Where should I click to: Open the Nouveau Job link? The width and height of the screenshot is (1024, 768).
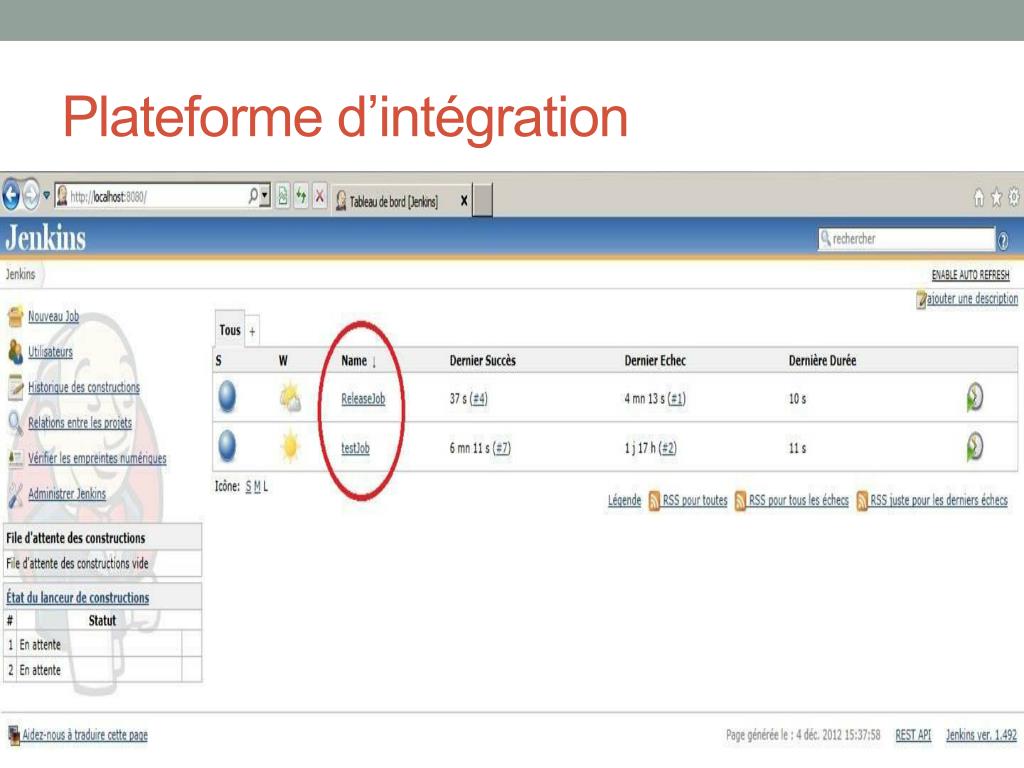(x=54, y=316)
